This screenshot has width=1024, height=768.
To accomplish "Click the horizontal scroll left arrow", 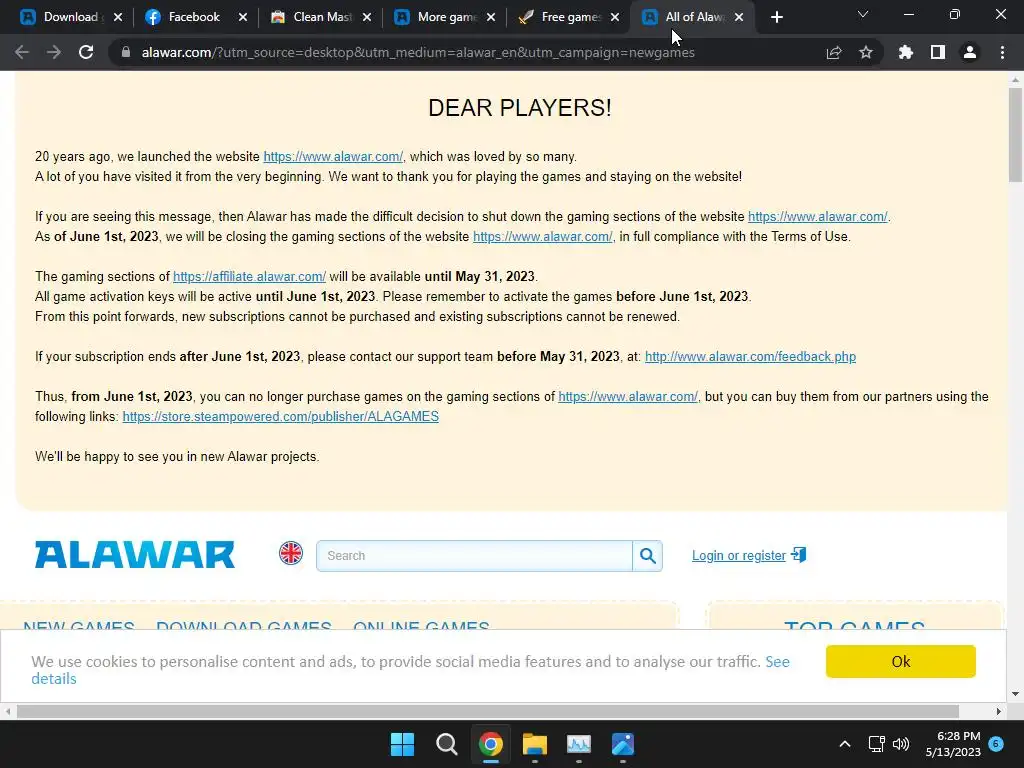I will [x=7, y=711].
